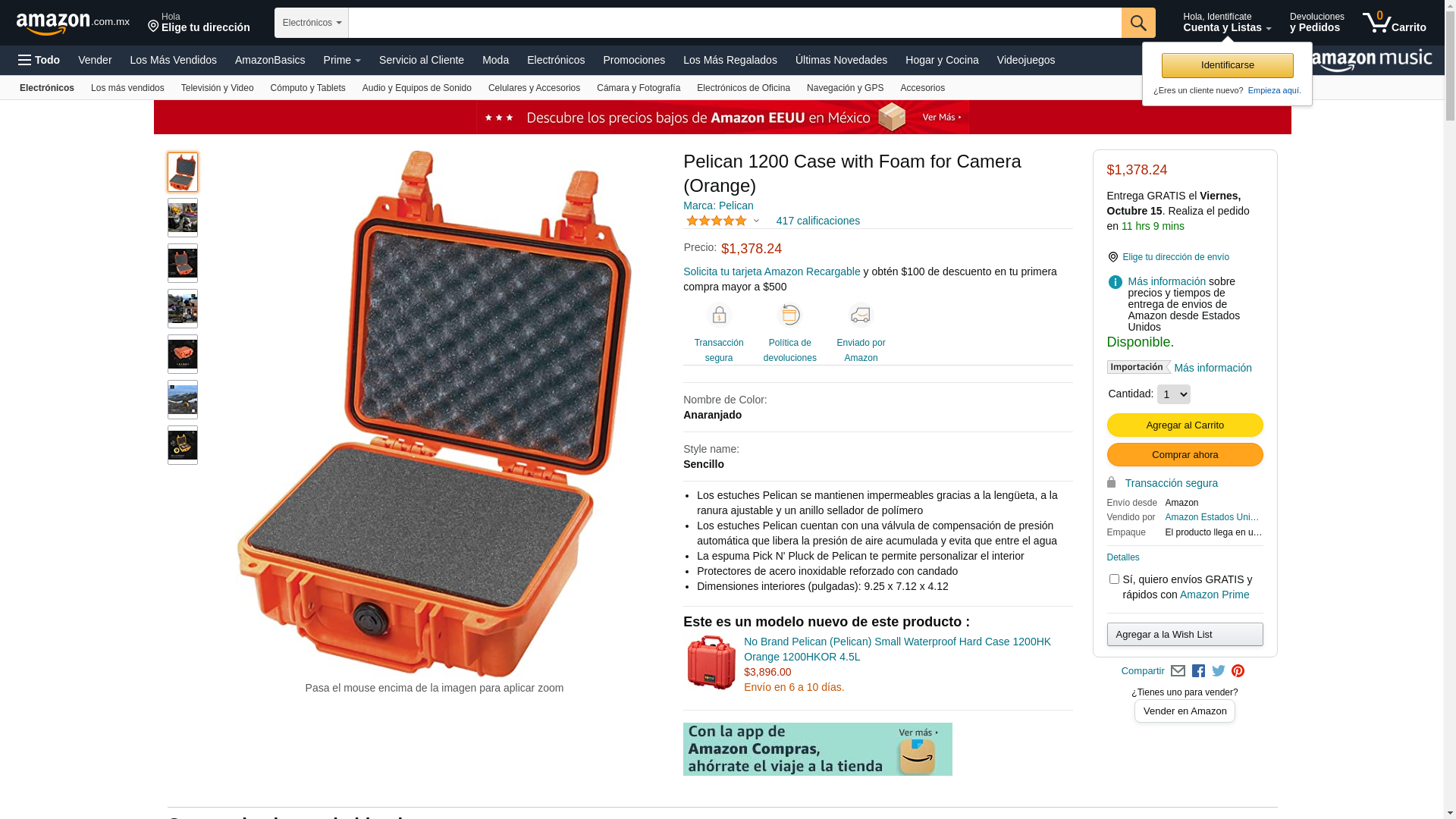Select the second product thumbnail image

[x=183, y=218]
